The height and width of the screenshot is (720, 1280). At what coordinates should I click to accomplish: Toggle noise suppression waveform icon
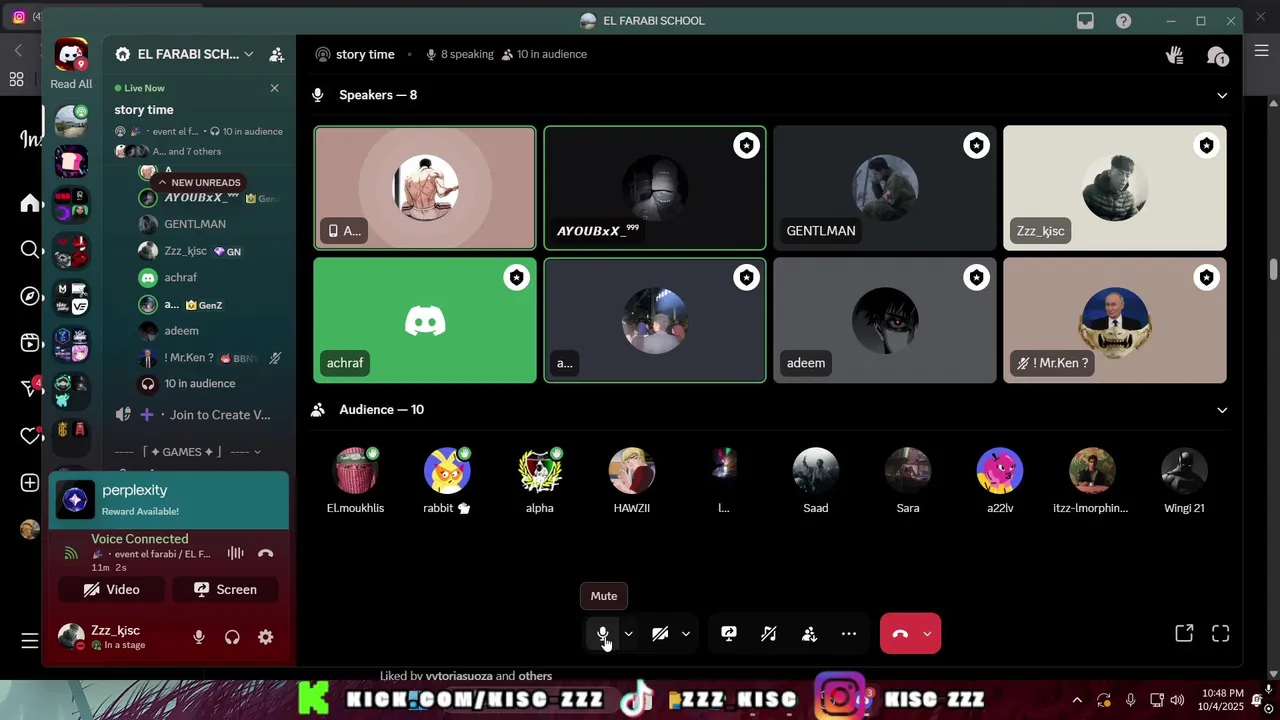click(x=235, y=553)
